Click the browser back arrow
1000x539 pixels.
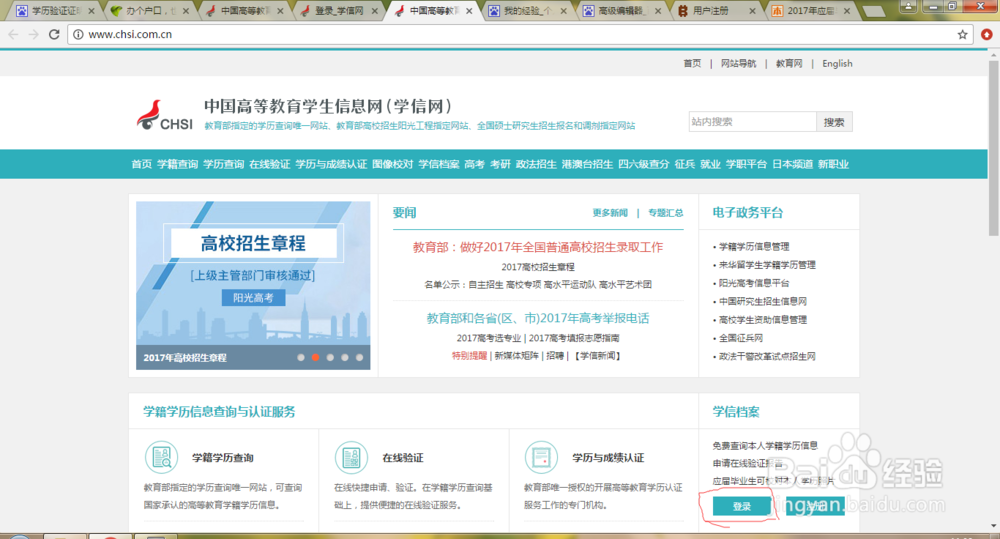point(13,34)
